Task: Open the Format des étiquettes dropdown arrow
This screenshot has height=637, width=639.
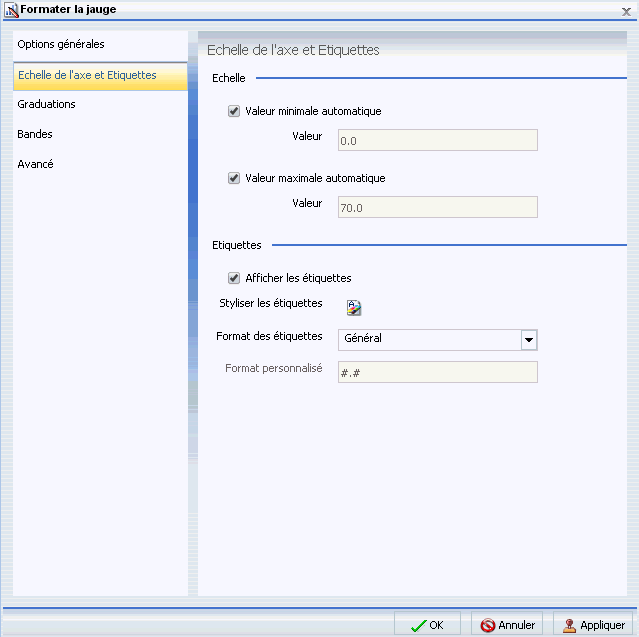Action: pyautogui.click(x=529, y=340)
